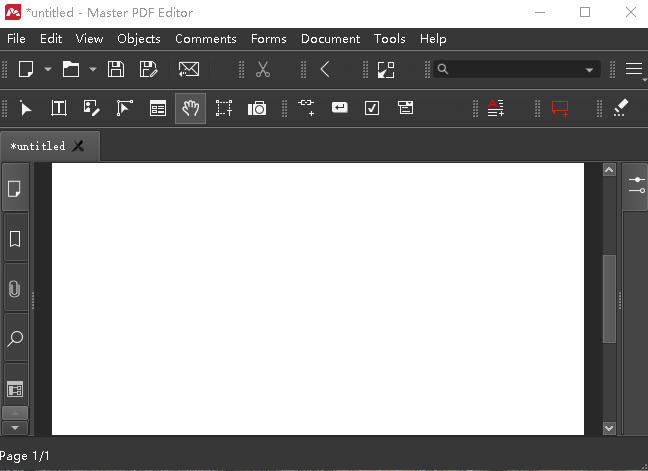Click the fit page zoom icon
648x471 pixels.
click(386, 69)
